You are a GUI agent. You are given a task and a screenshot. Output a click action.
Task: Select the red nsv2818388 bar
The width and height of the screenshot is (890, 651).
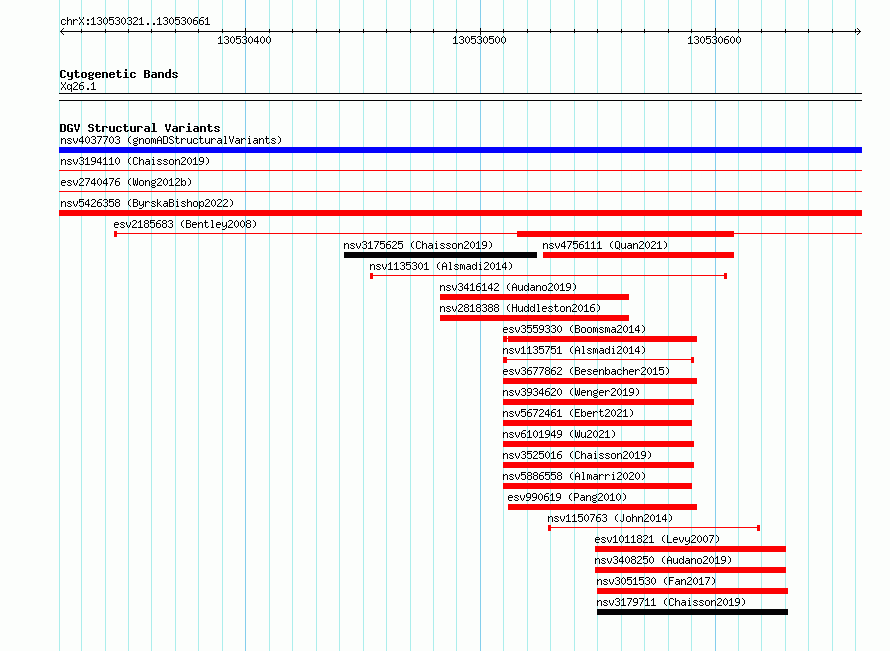[534, 318]
